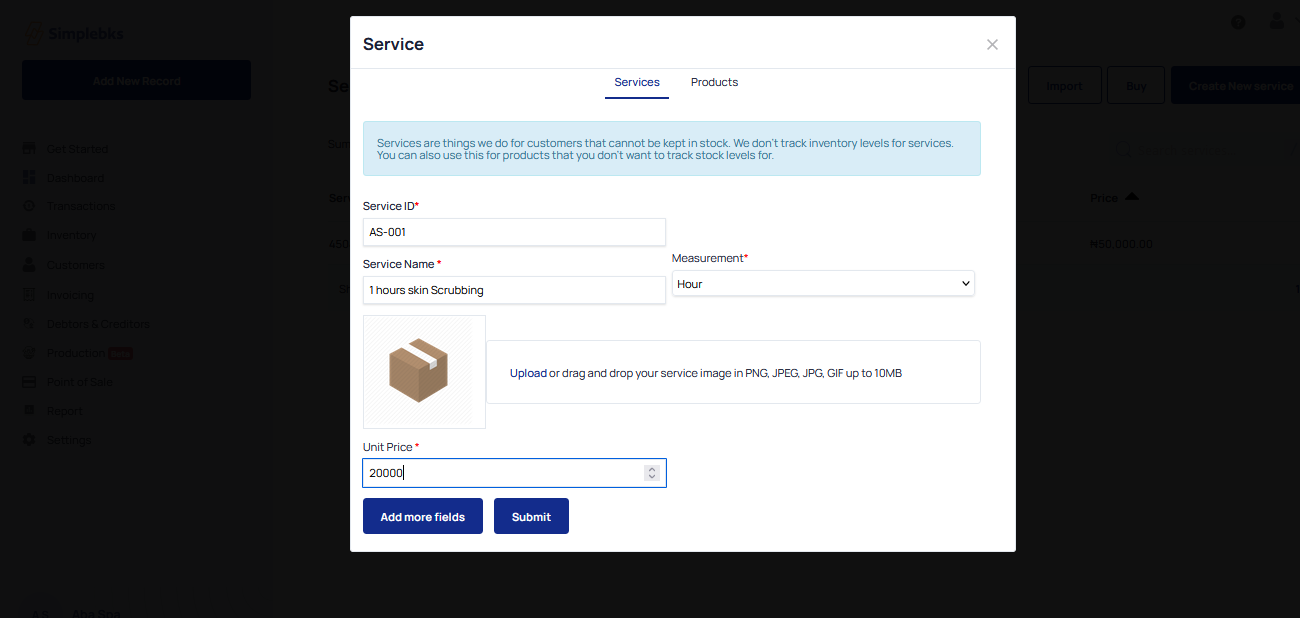Viewport: 1300px width, 618px height.
Task: Increase Unit Price using the spinner up arrow
Action: [652, 469]
